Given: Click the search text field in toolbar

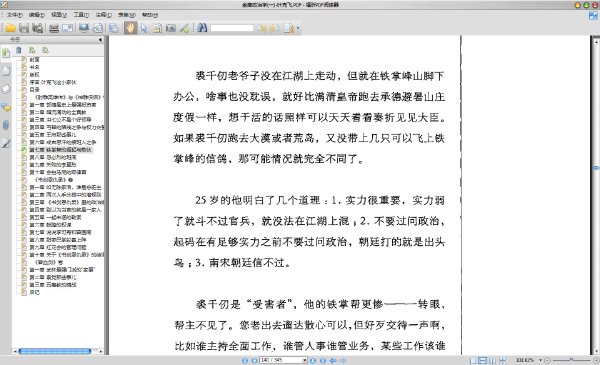Looking at the screenshot, I should click(x=232, y=28).
